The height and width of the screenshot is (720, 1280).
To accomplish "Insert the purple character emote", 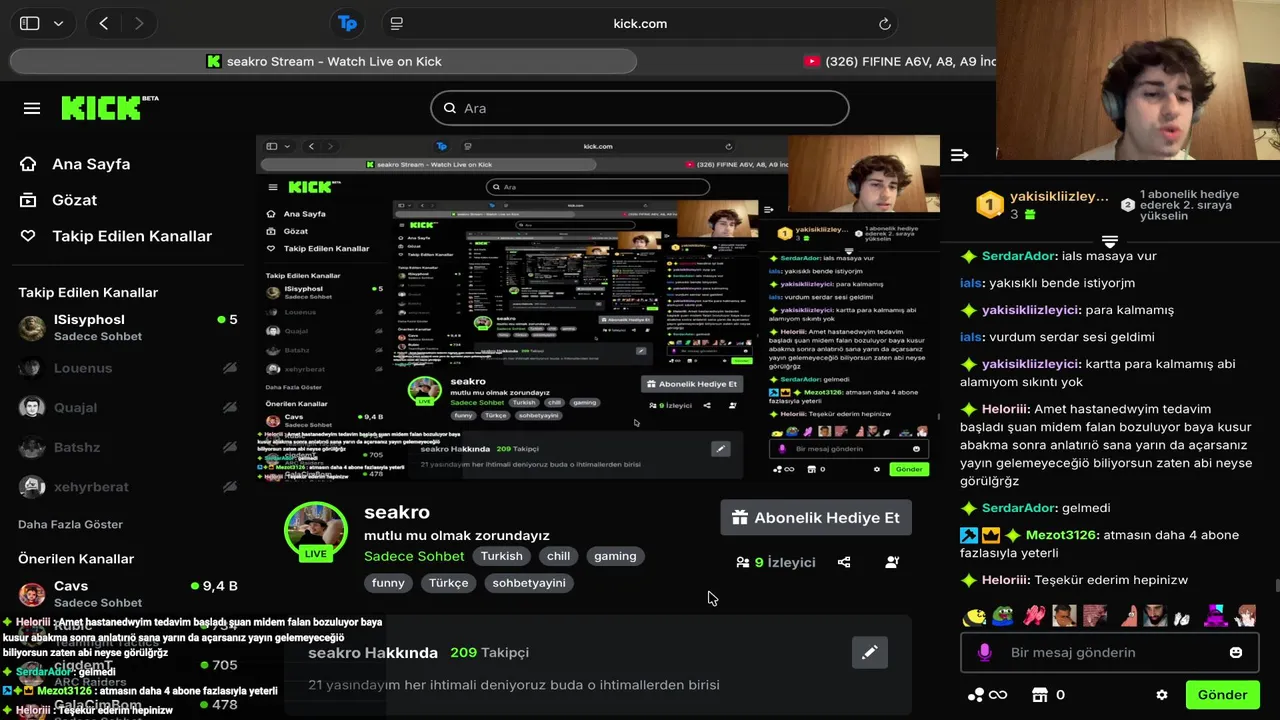I will pos(1216,616).
